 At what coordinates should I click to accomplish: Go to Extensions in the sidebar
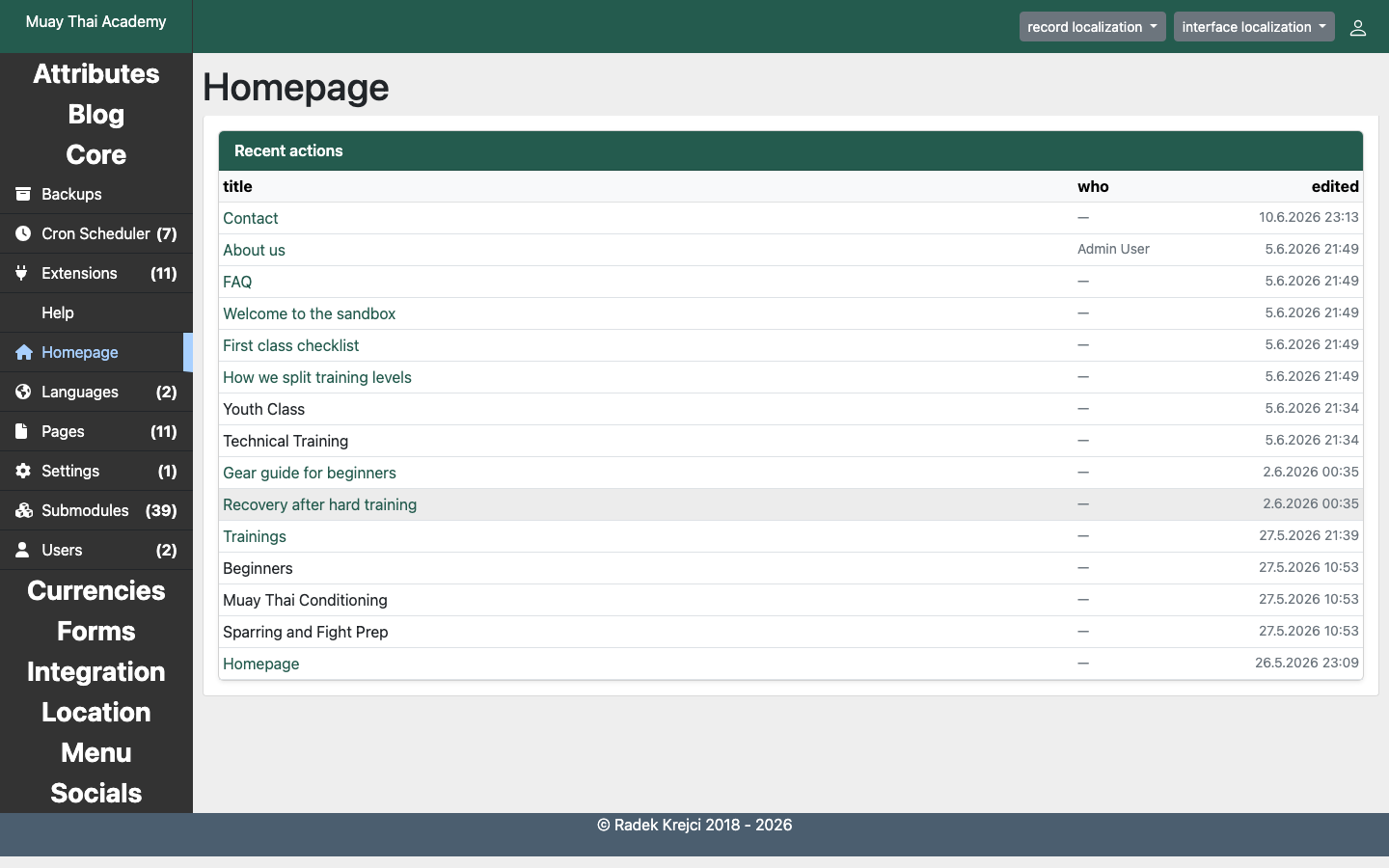96,273
